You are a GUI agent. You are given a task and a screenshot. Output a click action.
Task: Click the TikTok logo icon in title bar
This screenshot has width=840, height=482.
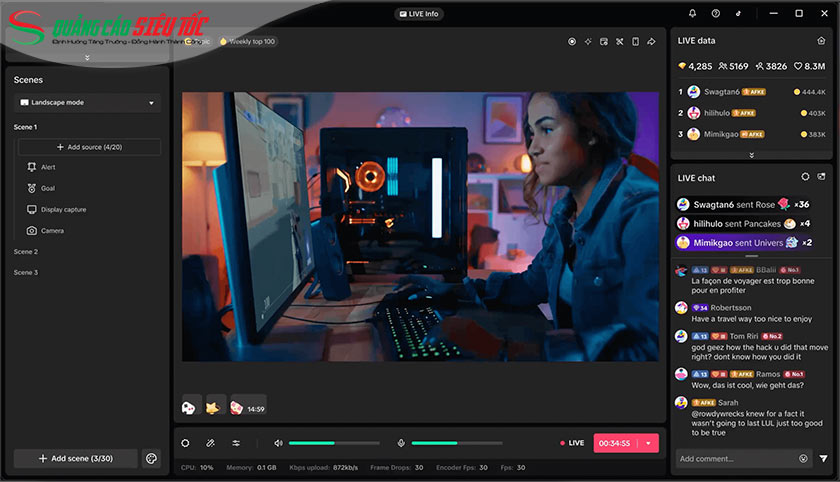[x=738, y=13]
